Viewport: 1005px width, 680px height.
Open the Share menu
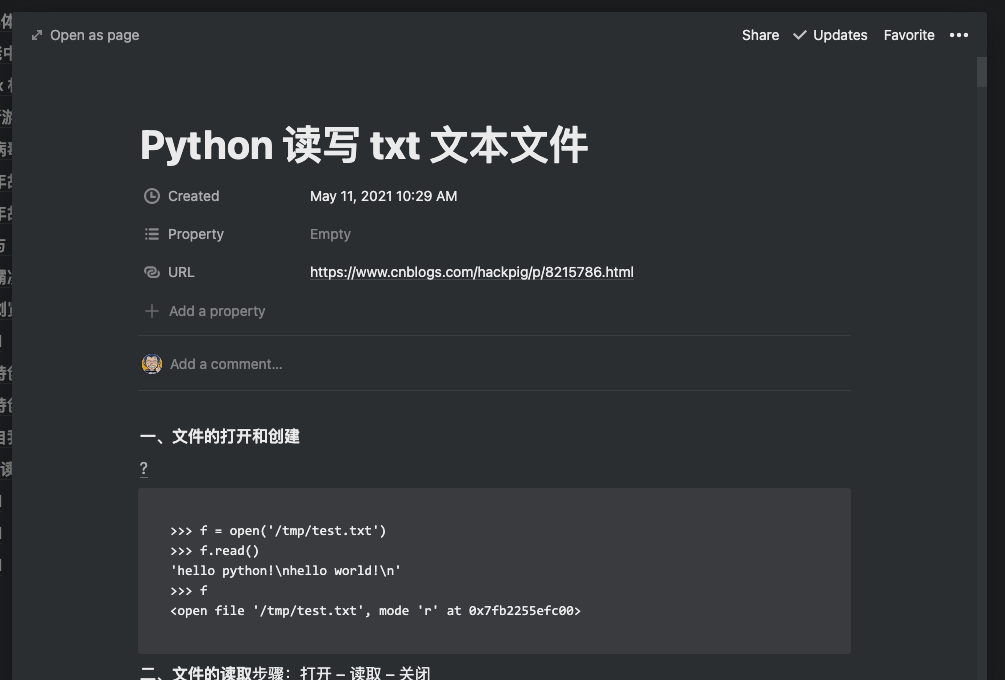(759, 35)
